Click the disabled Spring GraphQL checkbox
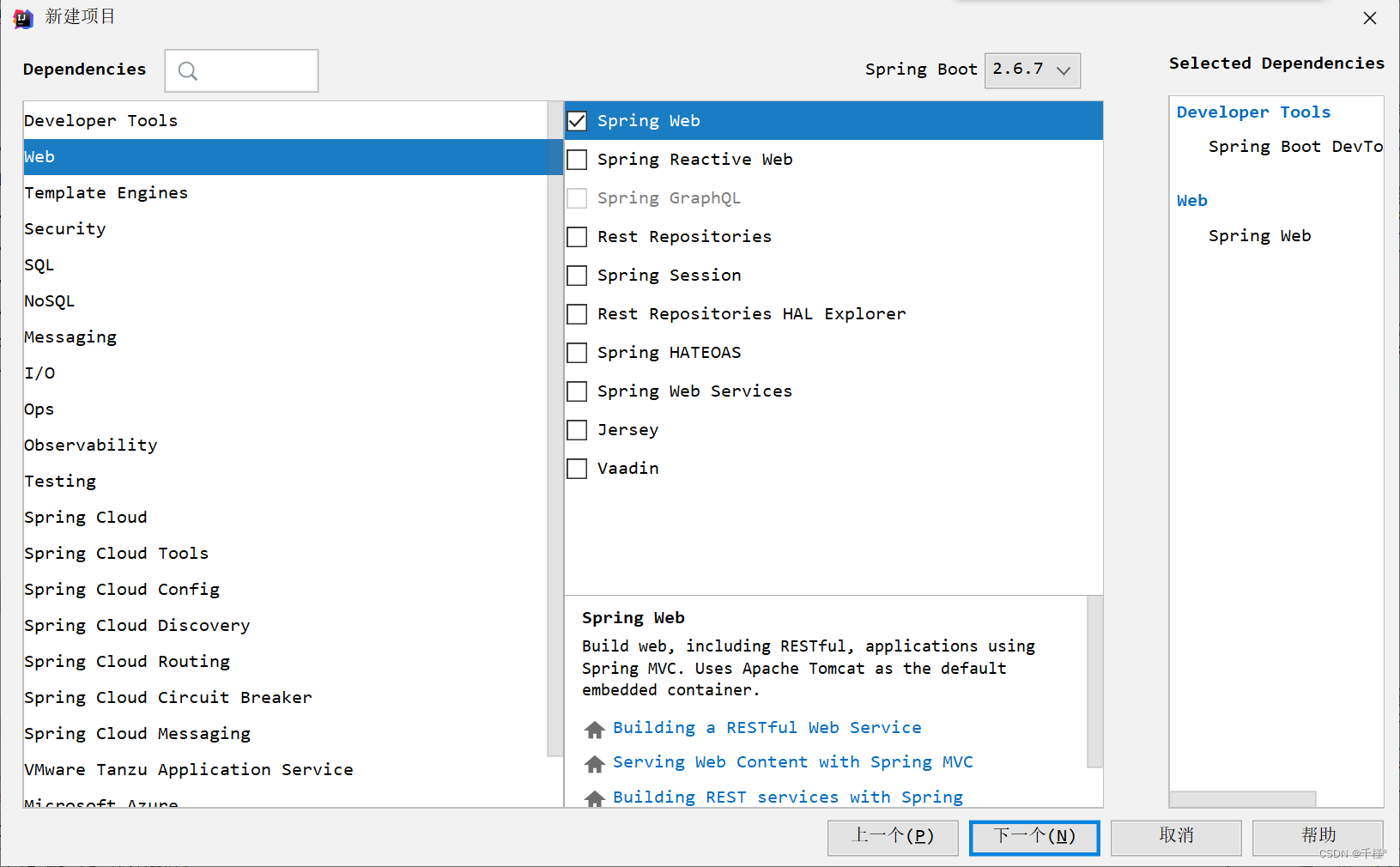Viewport: 1400px width, 867px height. 578,198
